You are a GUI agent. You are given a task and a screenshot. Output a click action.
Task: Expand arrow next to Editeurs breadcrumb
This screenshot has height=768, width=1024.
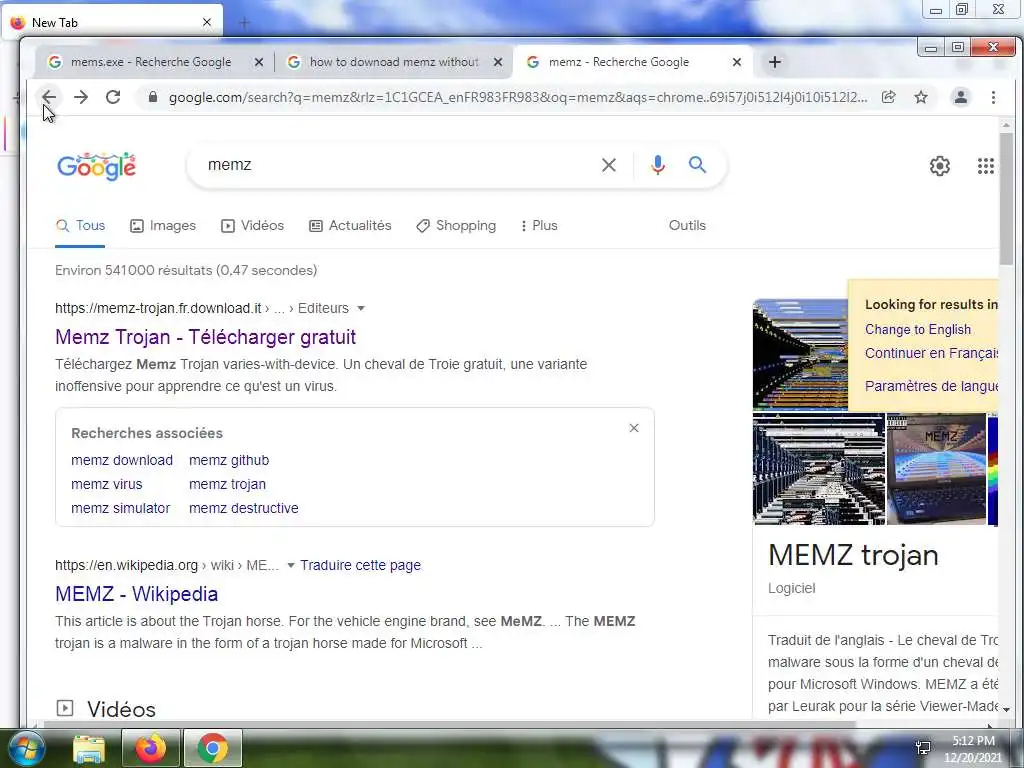pyautogui.click(x=360, y=308)
